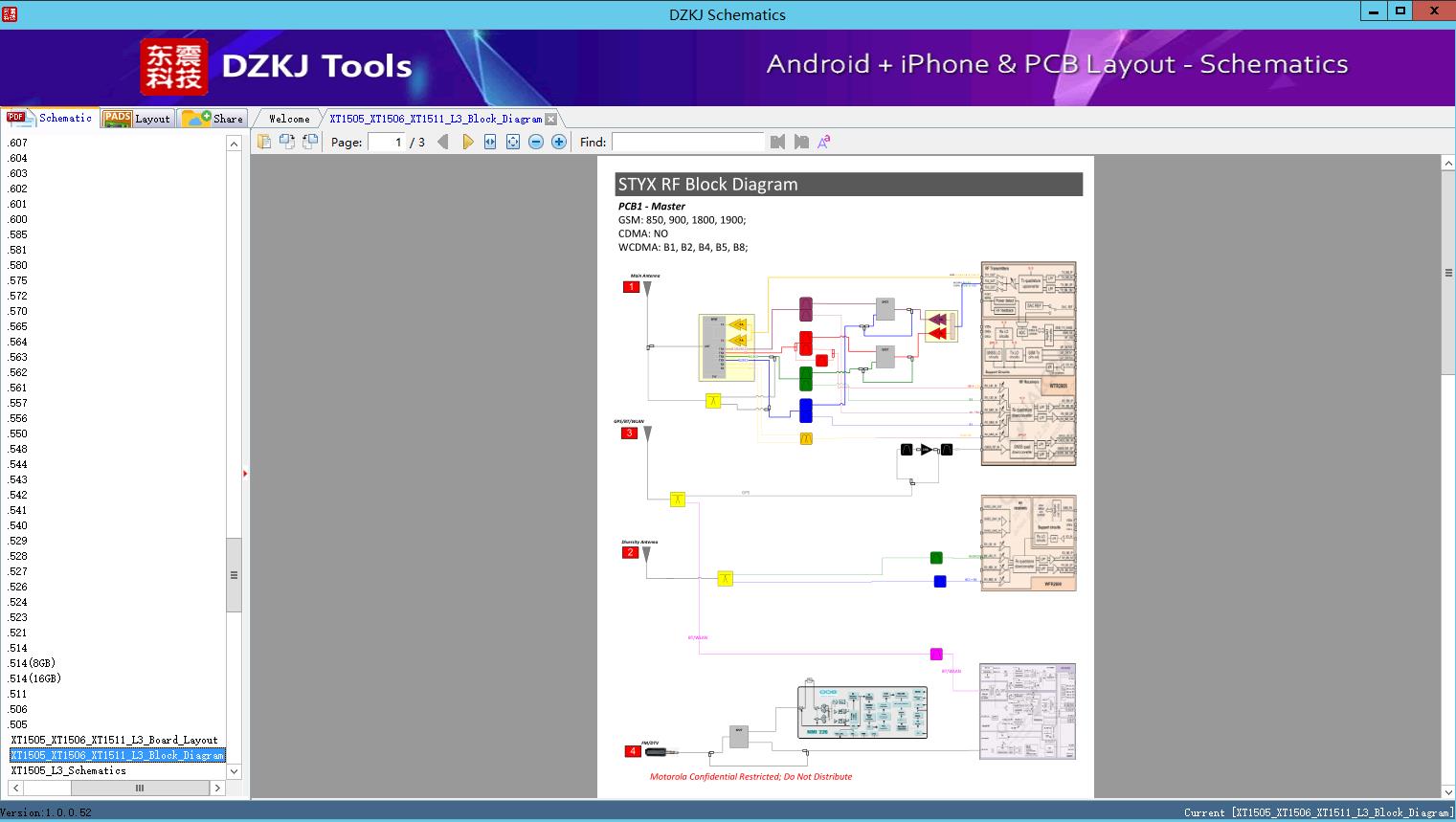
Task: Click the copy document icon in toolbar
Action: click(x=264, y=142)
